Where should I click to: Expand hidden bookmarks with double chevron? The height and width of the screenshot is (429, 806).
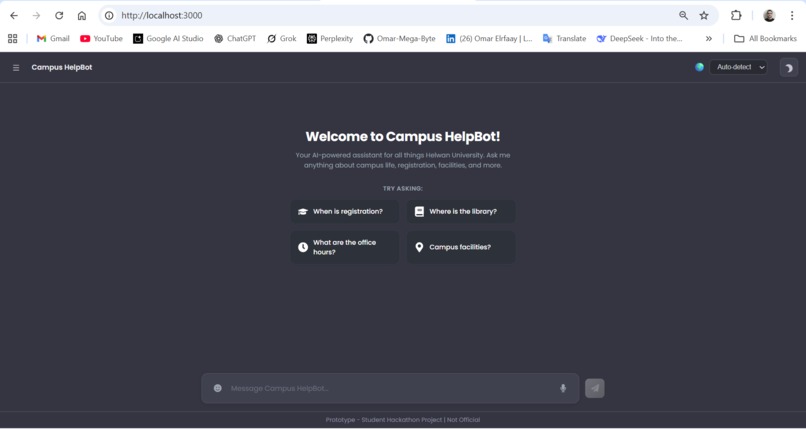pyautogui.click(x=708, y=39)
